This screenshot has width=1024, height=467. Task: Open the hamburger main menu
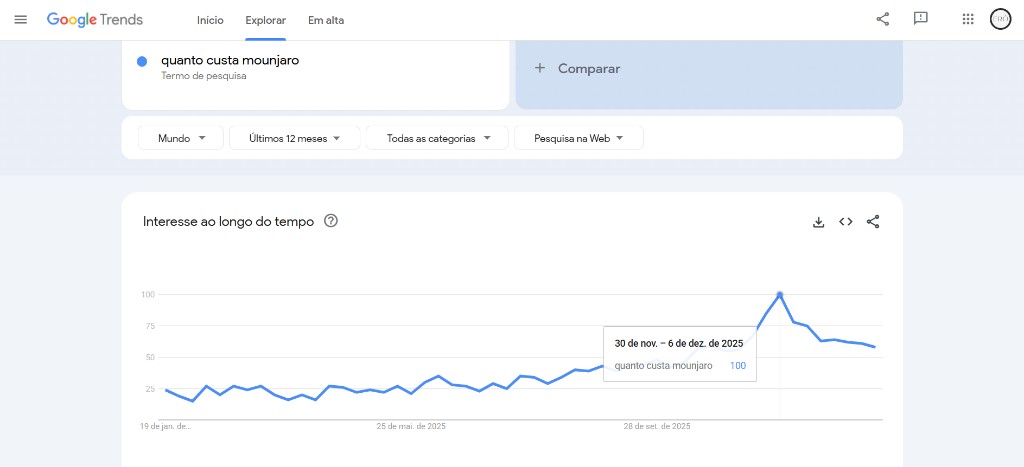(20, 20)
